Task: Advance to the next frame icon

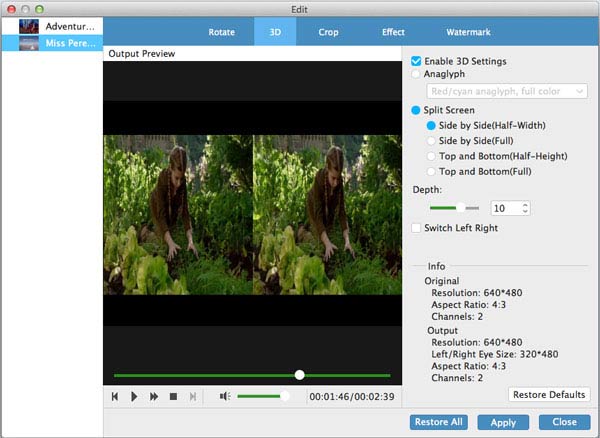Action: pos(193,397)
